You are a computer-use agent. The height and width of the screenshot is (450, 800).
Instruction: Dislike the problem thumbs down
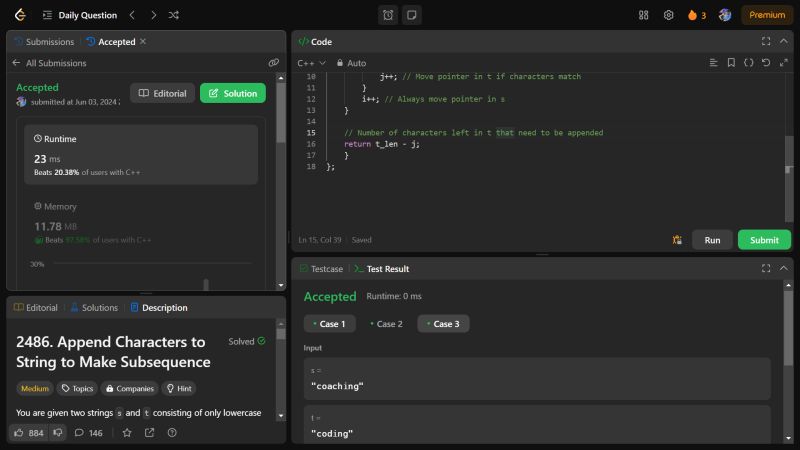58,433
